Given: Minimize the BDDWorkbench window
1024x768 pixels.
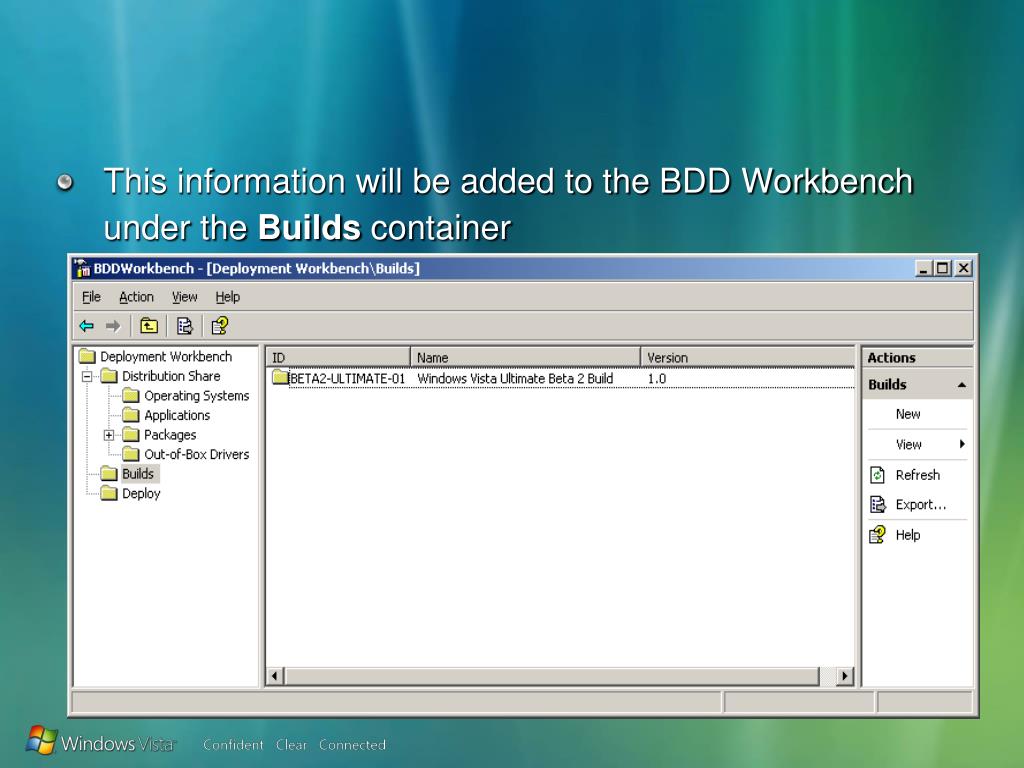Looking at the screenshot, I should [x=923, y=268].
